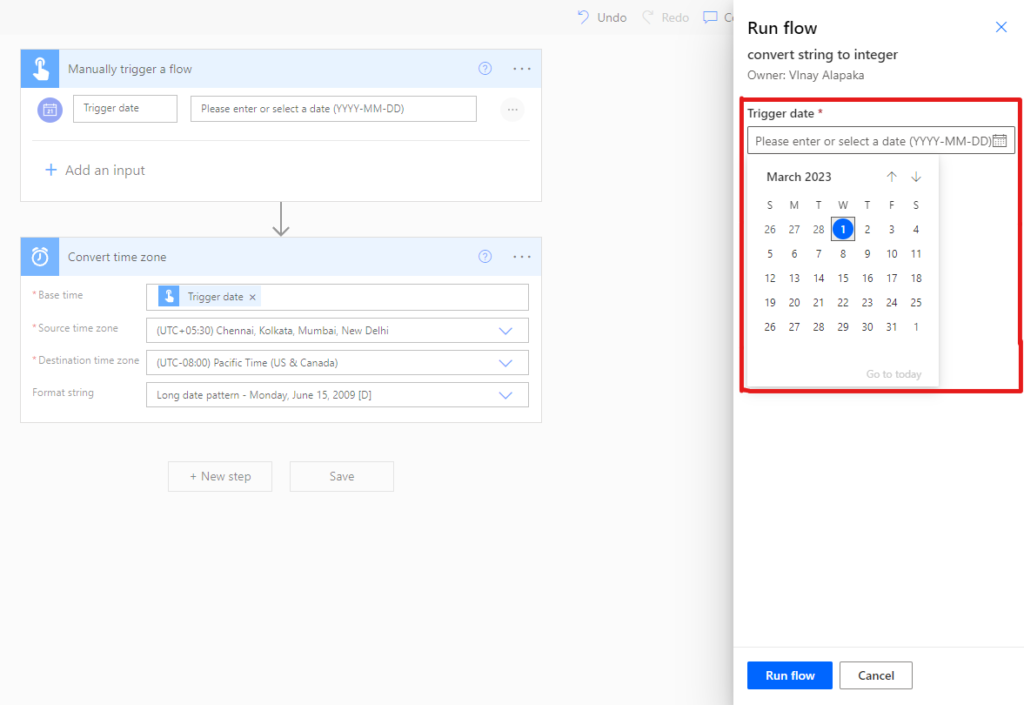Select March 15 in the calendar
This screenshot has width=1024, height=705.
point(842,278)
